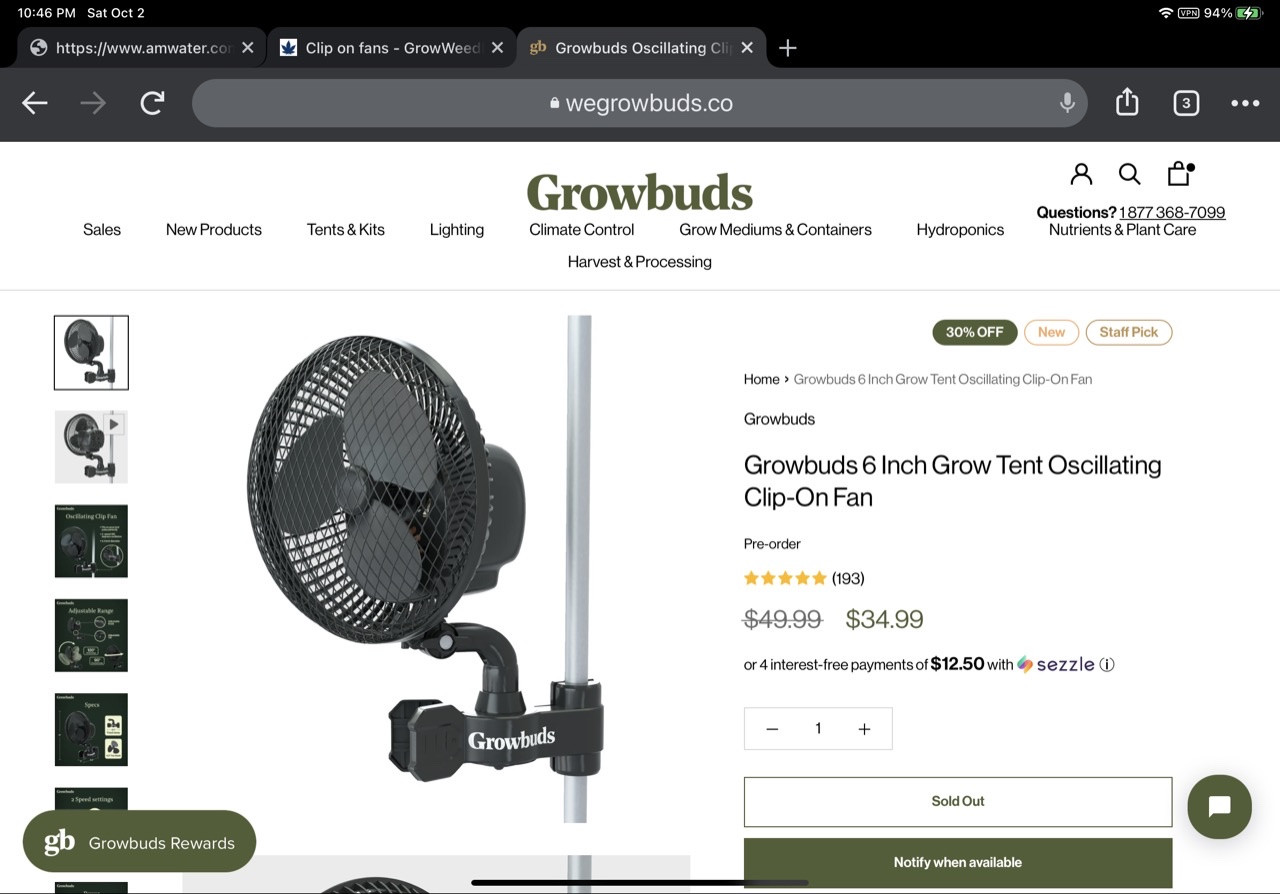
Task: Increase quantity with plus button
Action: pos(864,729)
